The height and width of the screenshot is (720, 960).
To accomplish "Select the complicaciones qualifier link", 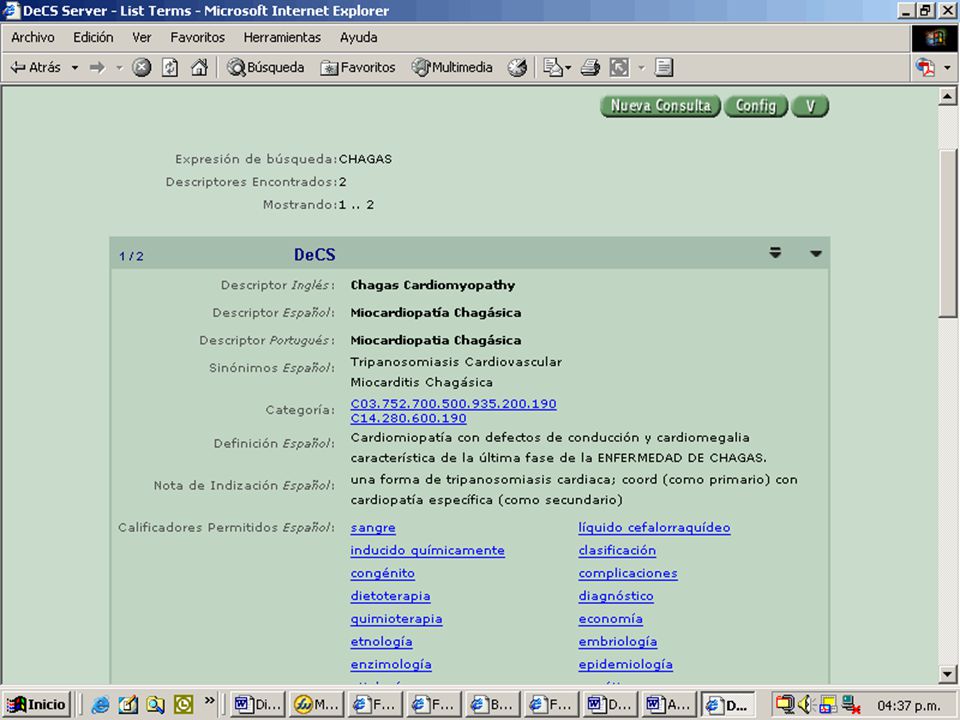I will point(628,574).
